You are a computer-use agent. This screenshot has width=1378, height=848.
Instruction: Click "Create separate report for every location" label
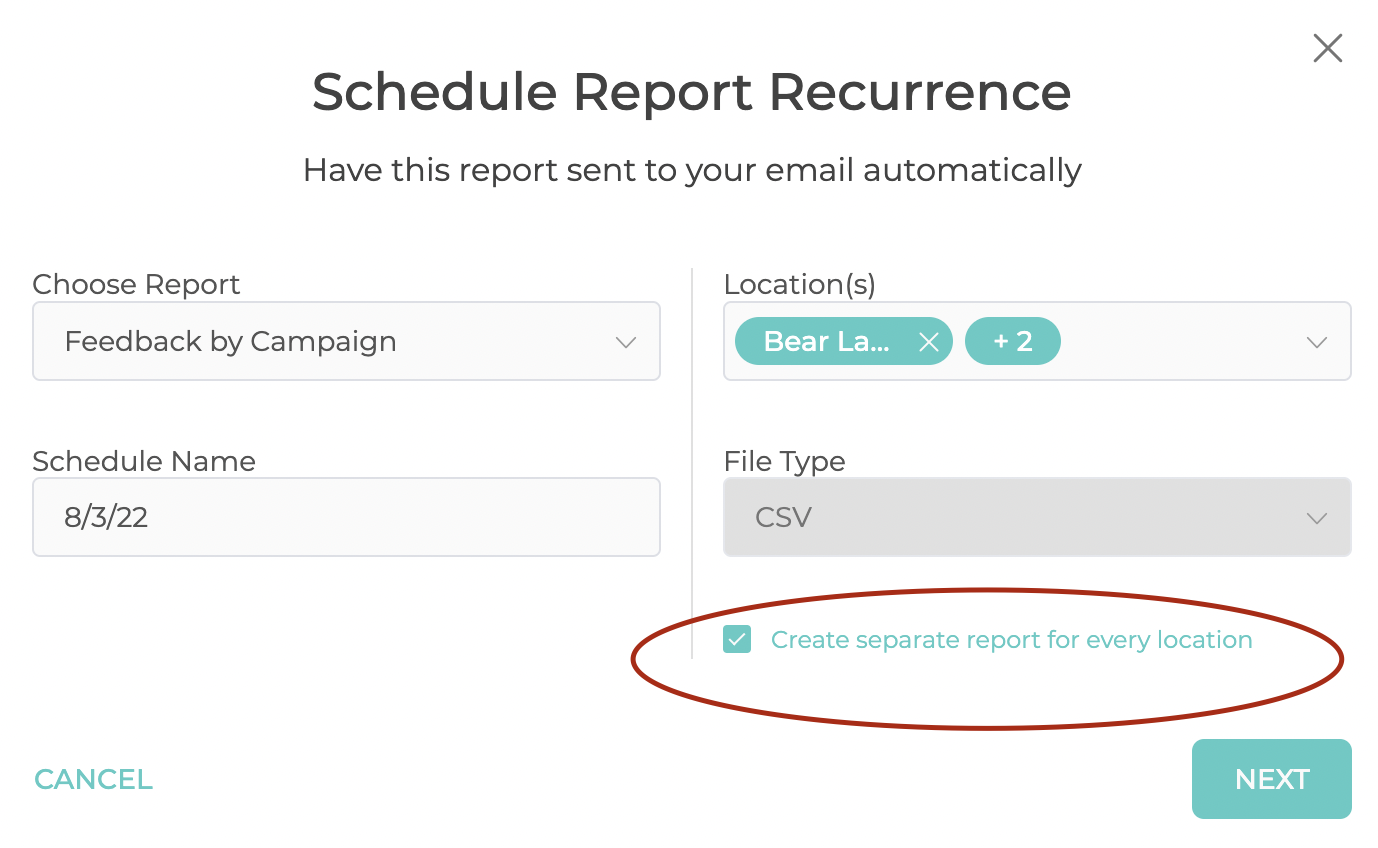(x=1011, y=639)
